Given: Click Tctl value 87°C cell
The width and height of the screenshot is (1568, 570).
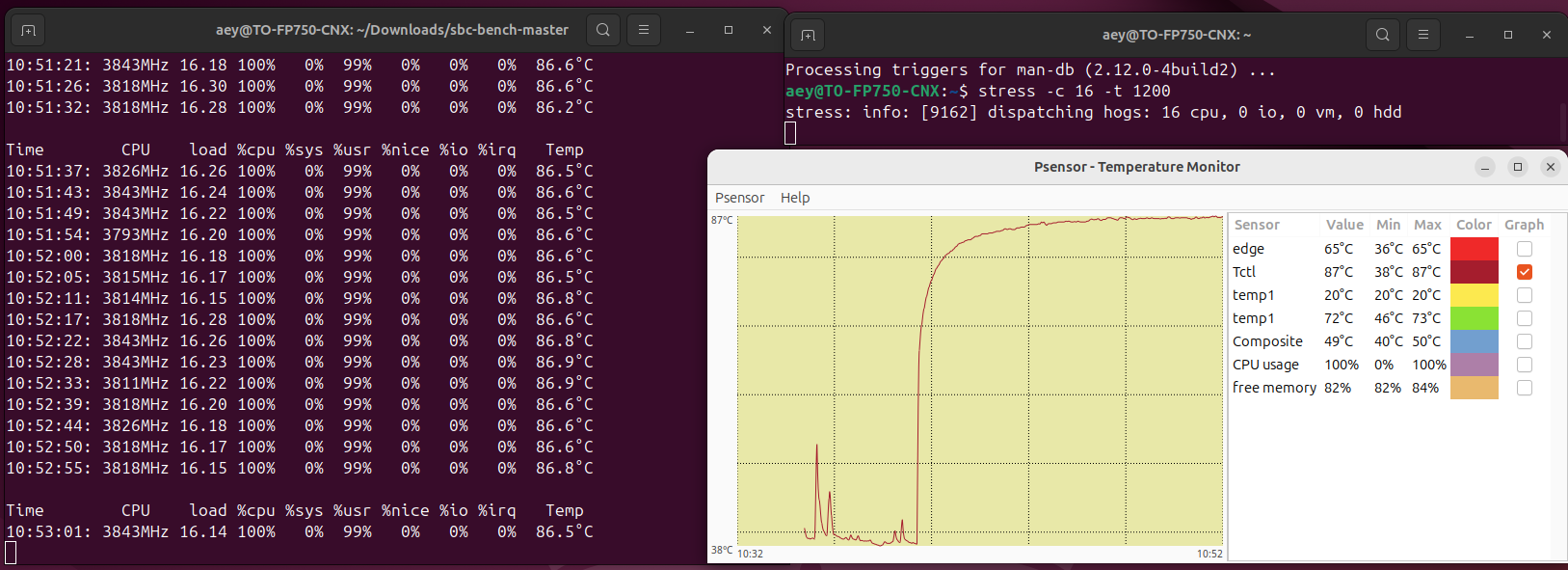Looking at the screenshot, I should click(1339, 272).
